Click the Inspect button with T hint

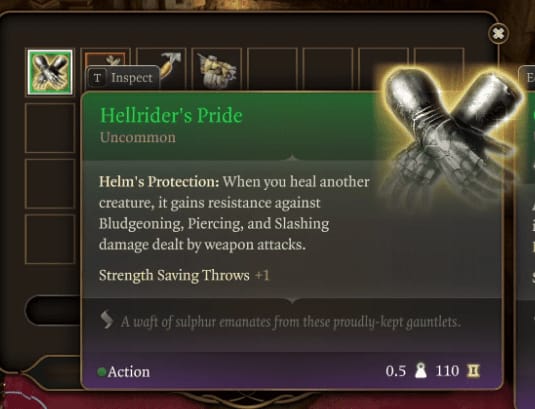pyautogui.click(x=122, y=77)
